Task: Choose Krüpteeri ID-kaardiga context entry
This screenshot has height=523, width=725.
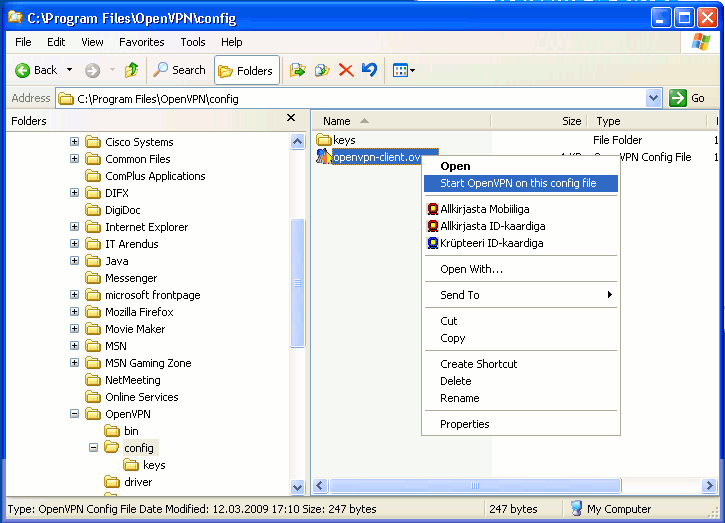Action: click(521, 243)
